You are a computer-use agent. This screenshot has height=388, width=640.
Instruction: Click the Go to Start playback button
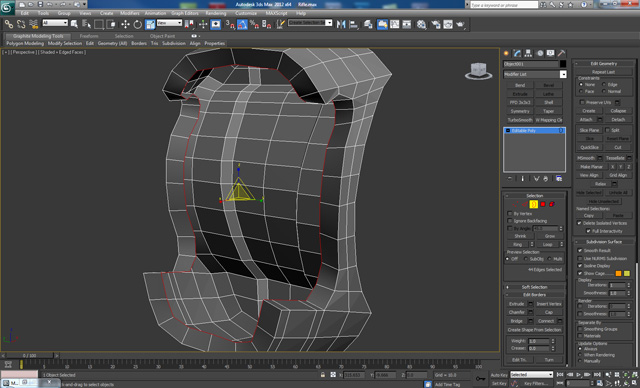[560, 374]
